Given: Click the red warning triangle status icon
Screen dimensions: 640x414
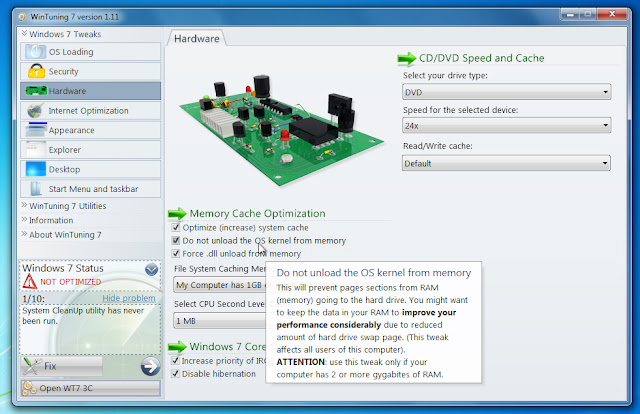Looking at the screenshot, I should [x=30, y=281].
